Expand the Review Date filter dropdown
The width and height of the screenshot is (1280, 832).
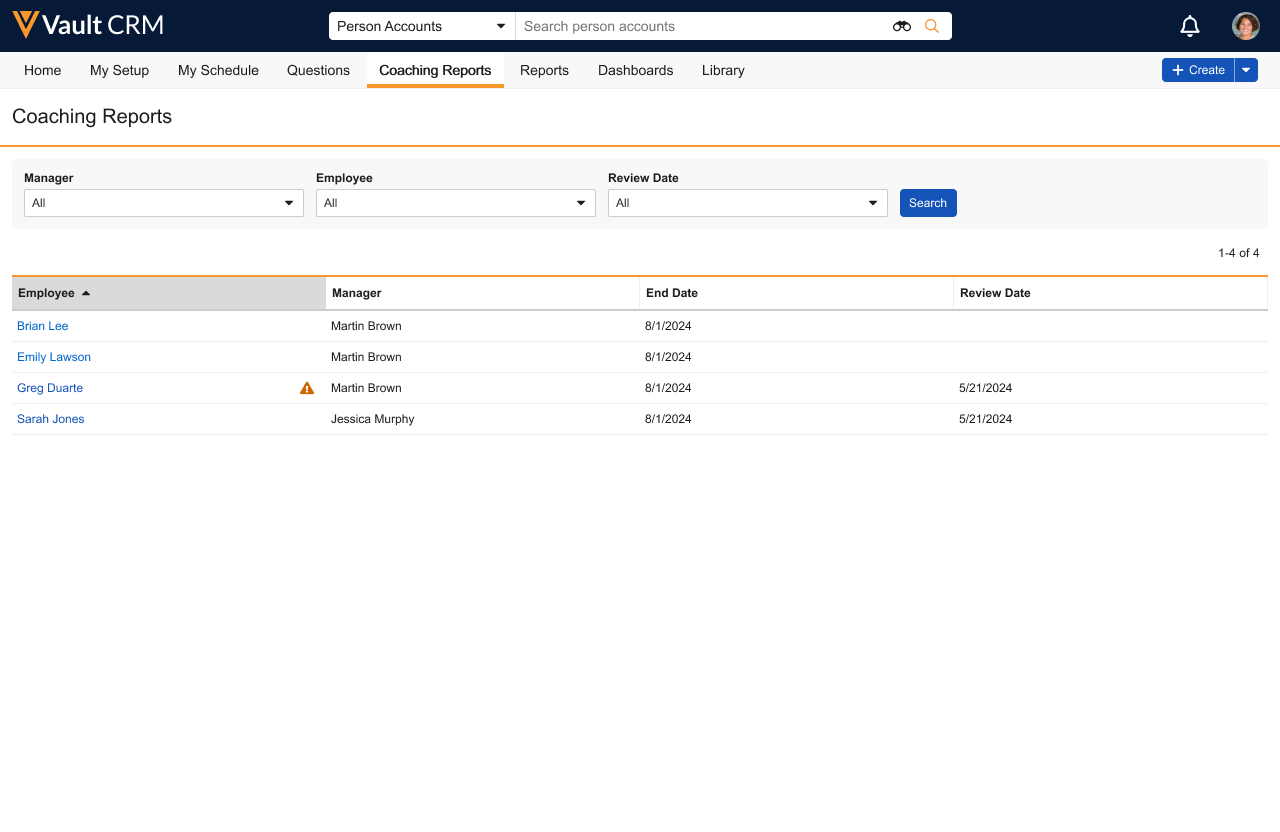pos(748,203)
